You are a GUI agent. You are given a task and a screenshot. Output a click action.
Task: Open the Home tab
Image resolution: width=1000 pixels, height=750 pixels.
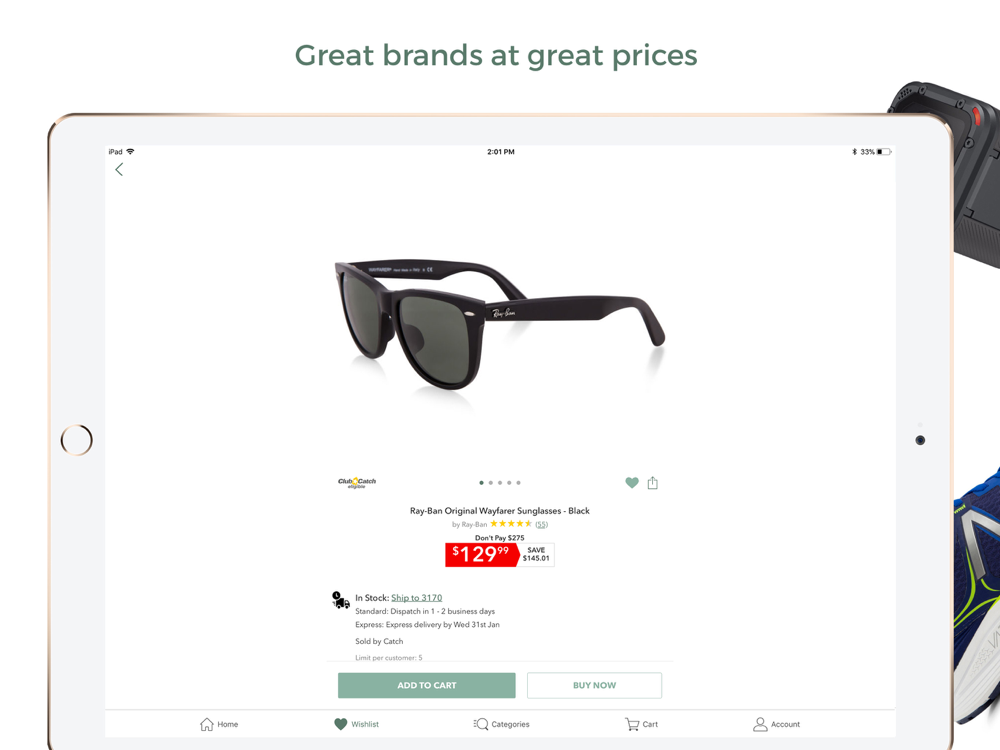coord(219,724)
